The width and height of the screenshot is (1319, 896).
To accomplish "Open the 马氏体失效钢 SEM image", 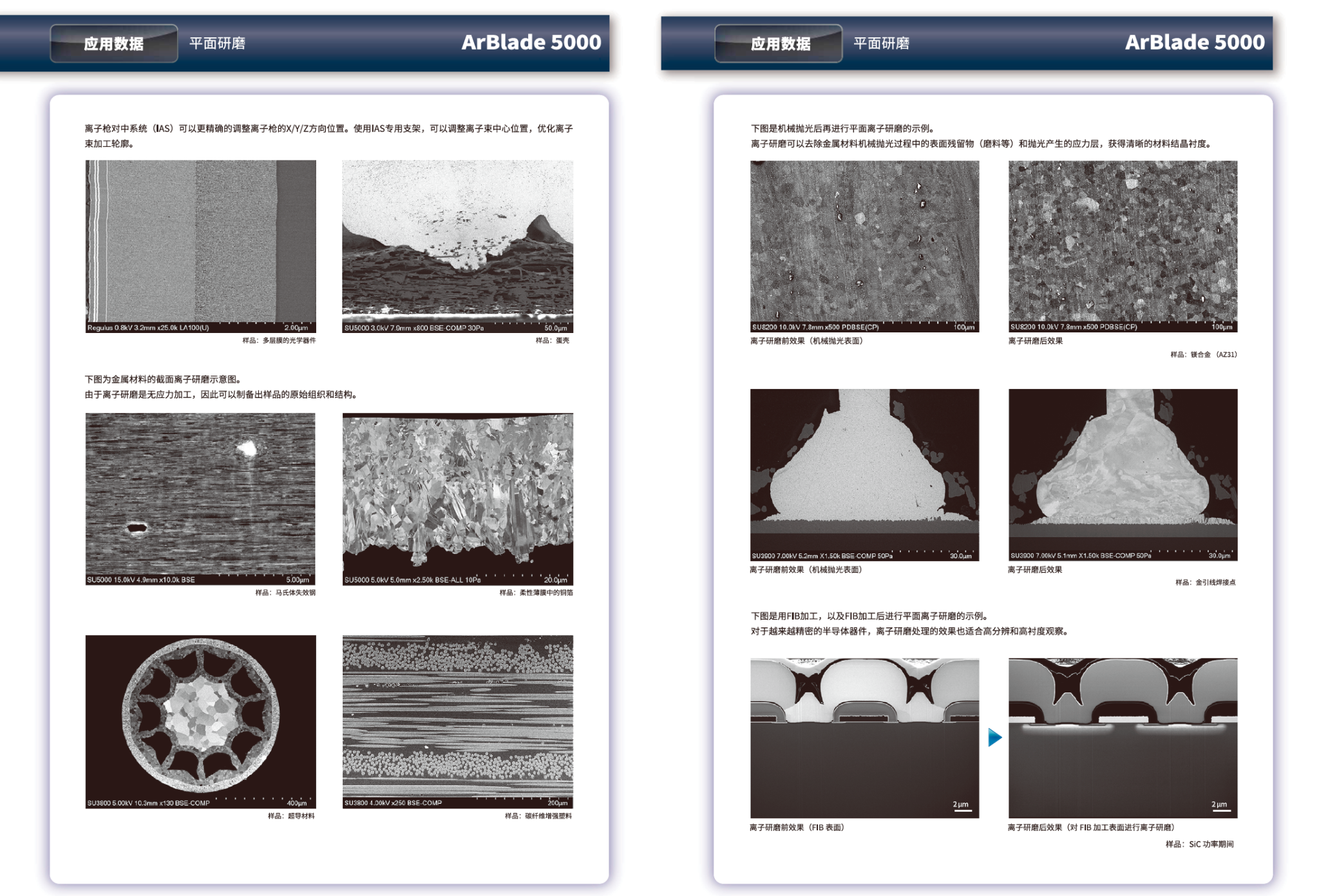I will [200, 499].
